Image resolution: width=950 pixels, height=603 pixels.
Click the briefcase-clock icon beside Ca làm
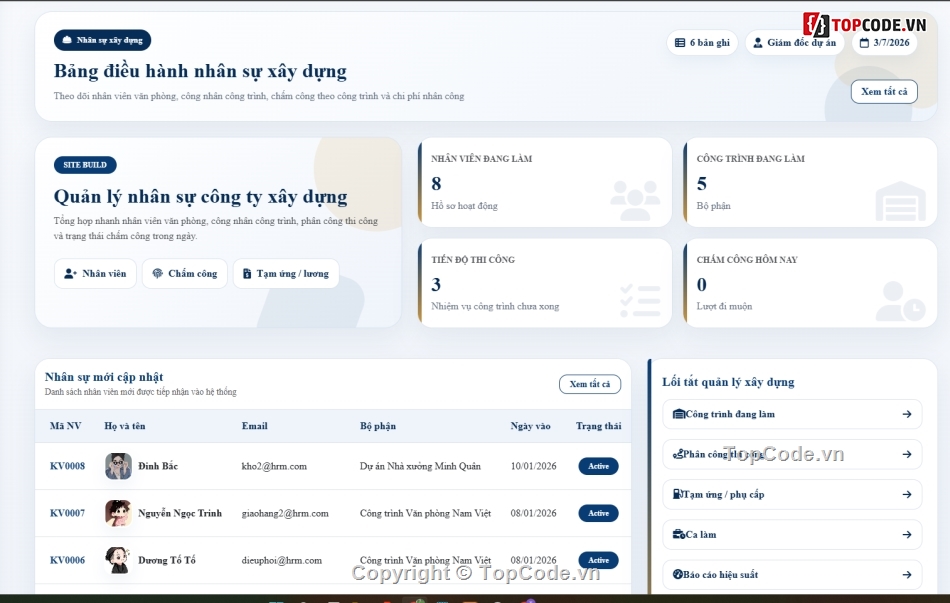[x=679, y=535]
